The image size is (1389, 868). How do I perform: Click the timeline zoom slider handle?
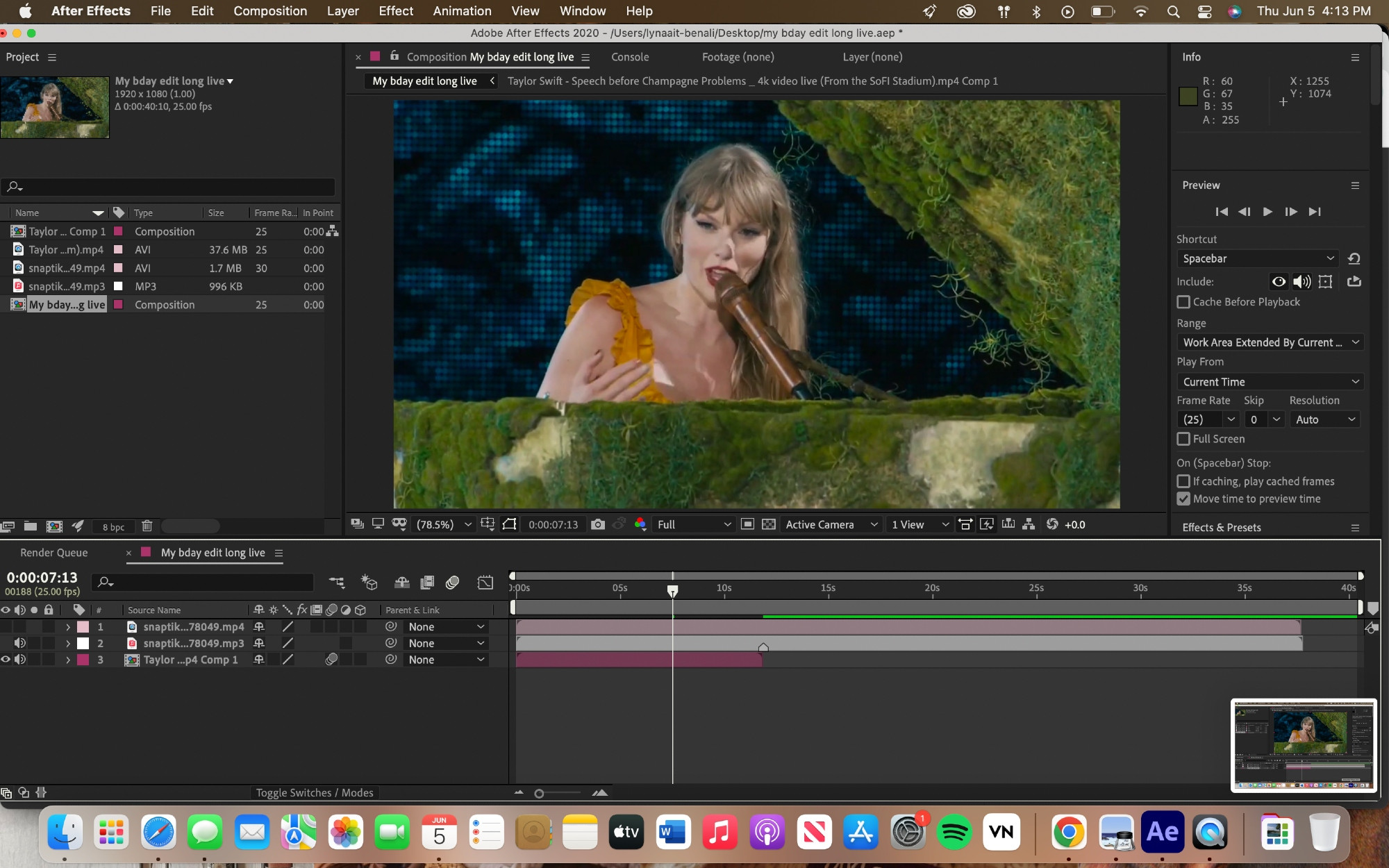[539, 793]
